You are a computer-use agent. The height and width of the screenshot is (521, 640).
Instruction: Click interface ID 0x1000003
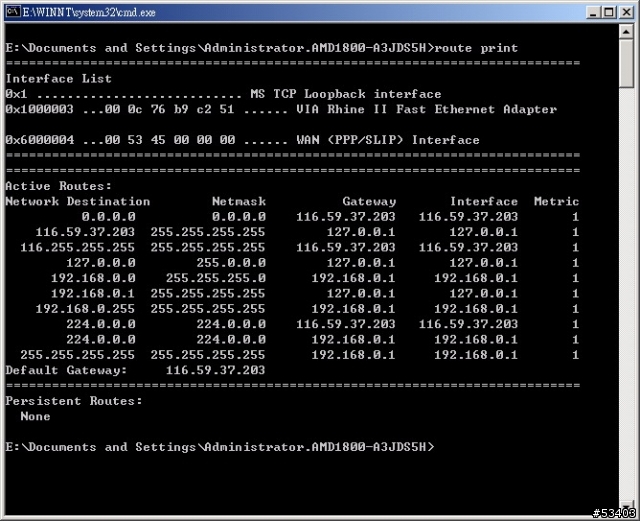coord(40,109)
